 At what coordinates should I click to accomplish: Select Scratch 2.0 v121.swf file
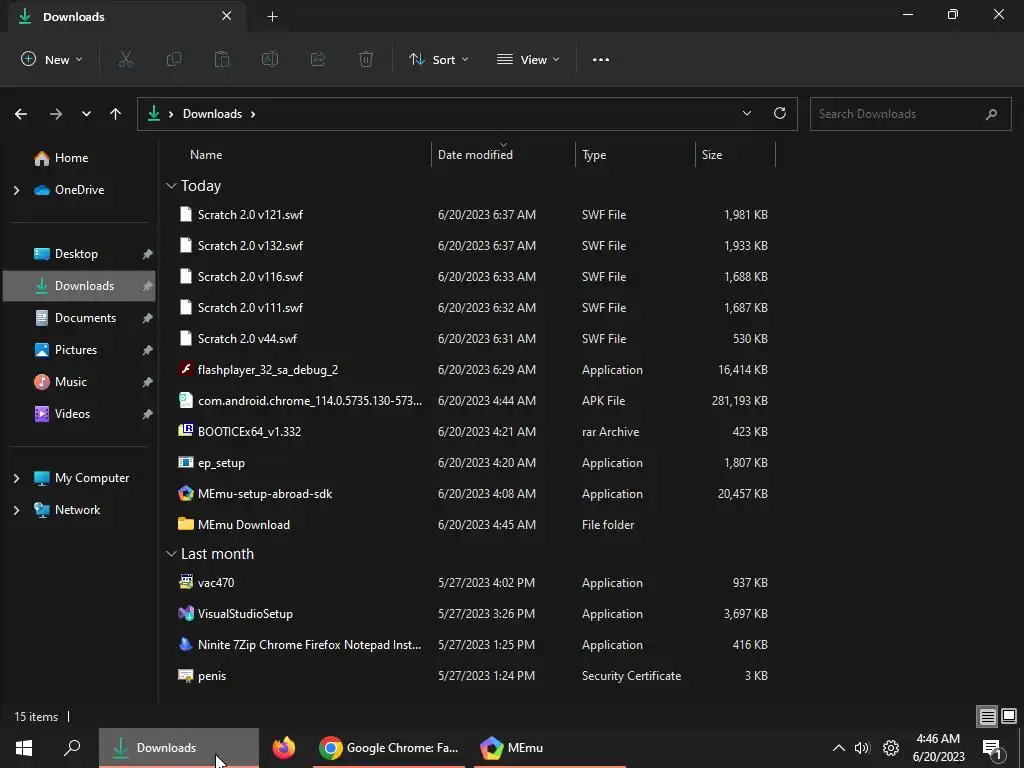pos(473,215)
